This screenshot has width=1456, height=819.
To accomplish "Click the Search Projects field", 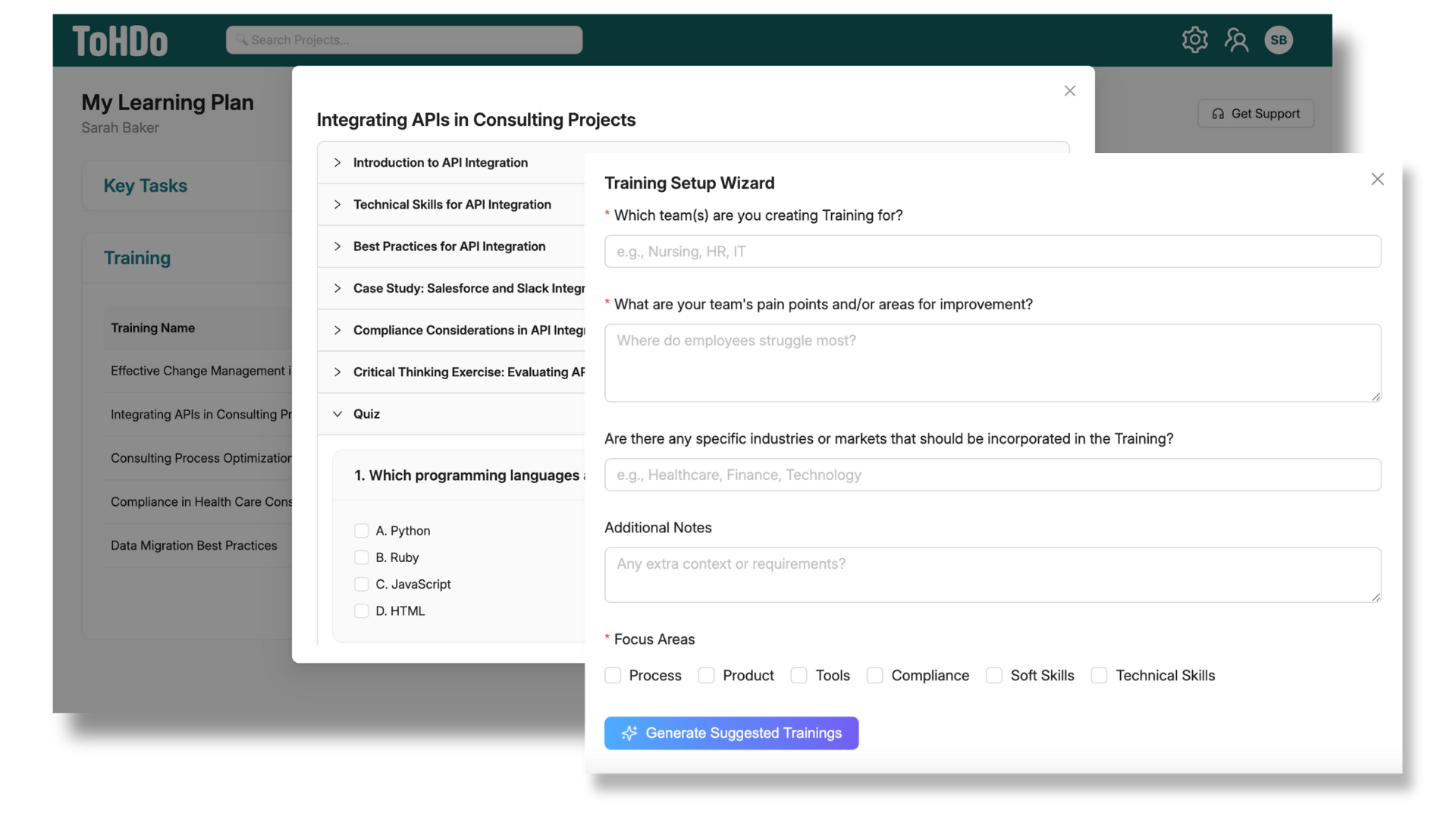I will (404, 40).
